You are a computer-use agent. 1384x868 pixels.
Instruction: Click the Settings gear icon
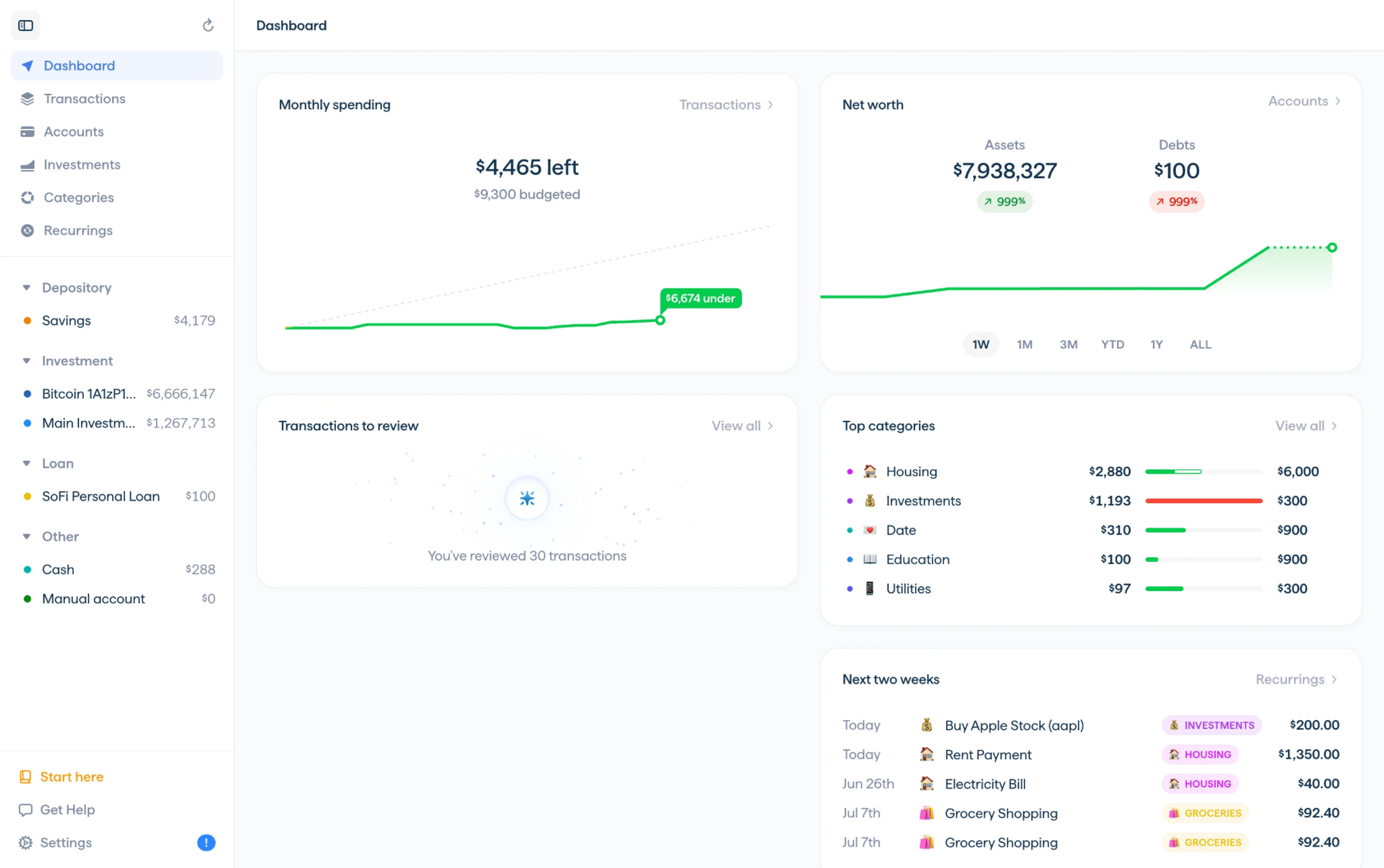click(25, 842)
